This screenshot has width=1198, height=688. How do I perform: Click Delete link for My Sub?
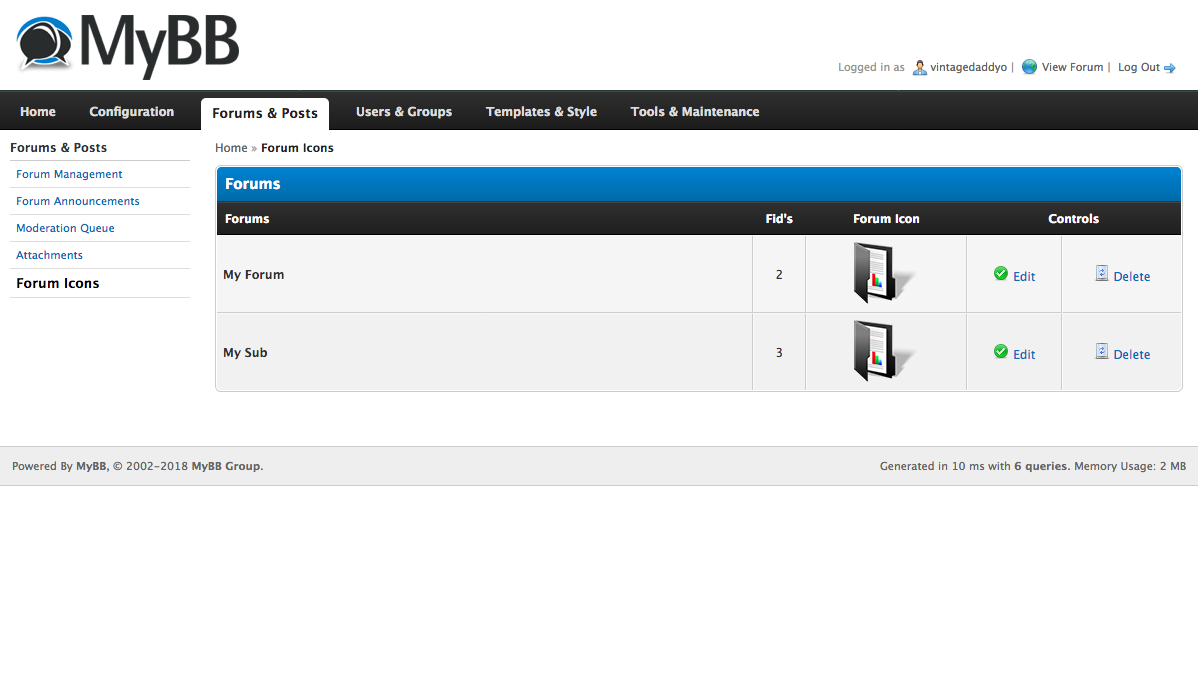point(1132,355)
